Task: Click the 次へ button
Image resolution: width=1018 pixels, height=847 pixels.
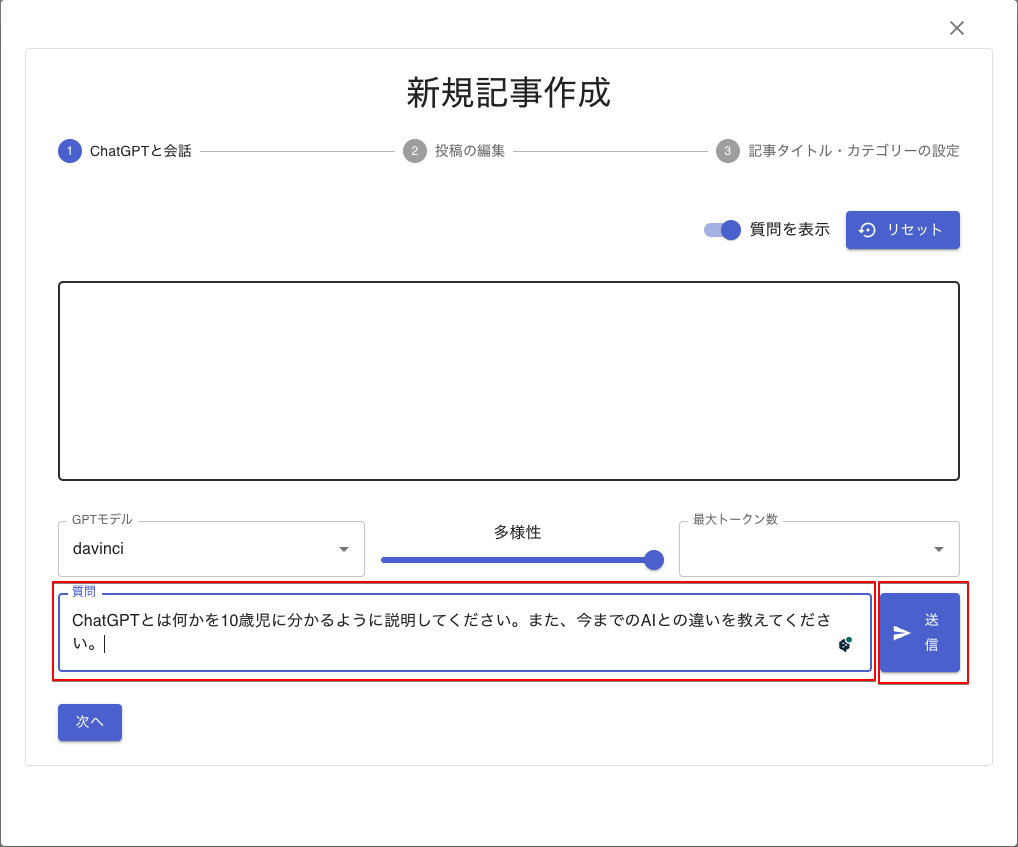Action: click(x=90, y=722)
